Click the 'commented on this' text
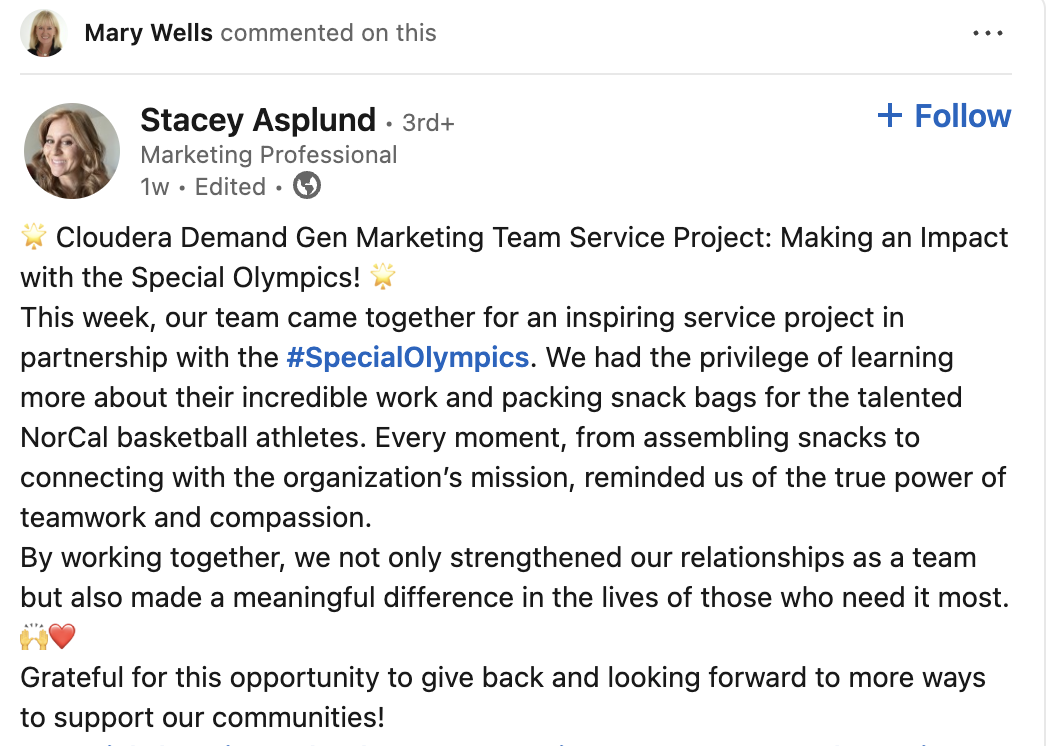1054x746 pixels. coord(328,33)
